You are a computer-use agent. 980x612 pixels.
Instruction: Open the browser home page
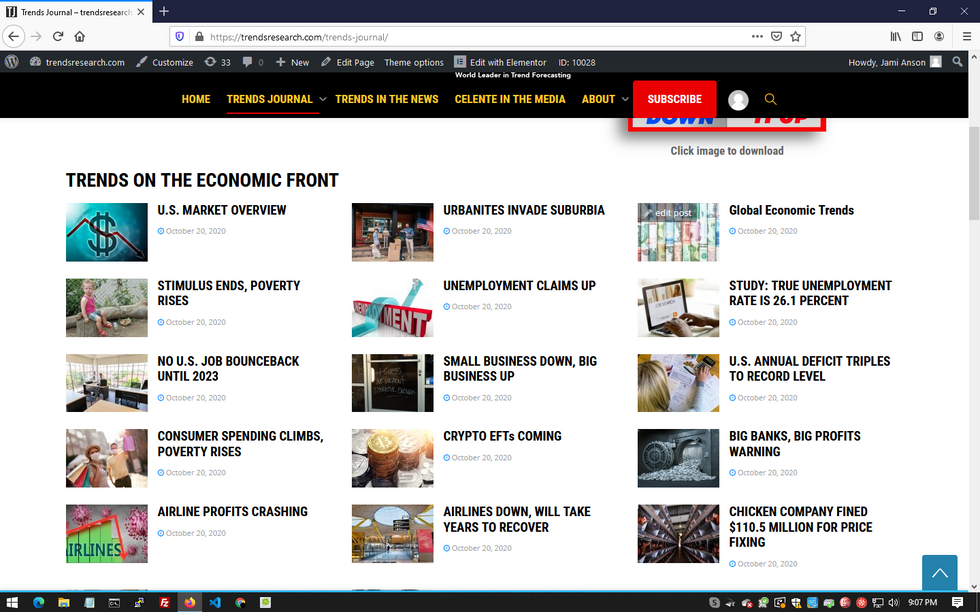(79, 36)
